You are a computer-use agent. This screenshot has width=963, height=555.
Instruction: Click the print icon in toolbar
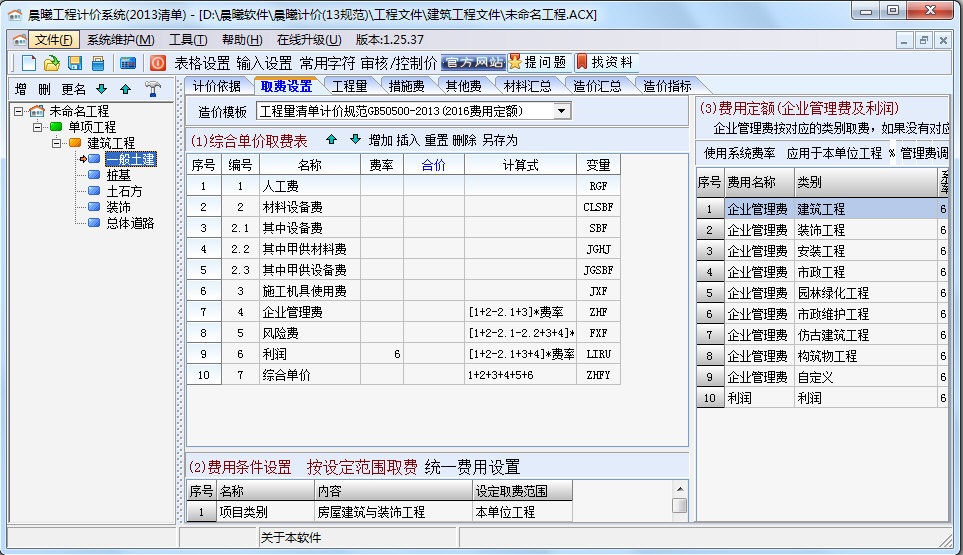[x=98, y=63]
